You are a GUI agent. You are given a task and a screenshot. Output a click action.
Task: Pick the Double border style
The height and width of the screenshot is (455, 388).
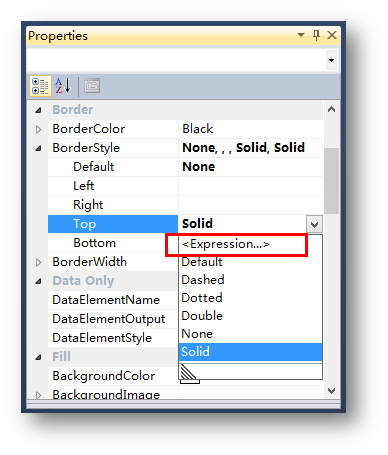(251, 316)
